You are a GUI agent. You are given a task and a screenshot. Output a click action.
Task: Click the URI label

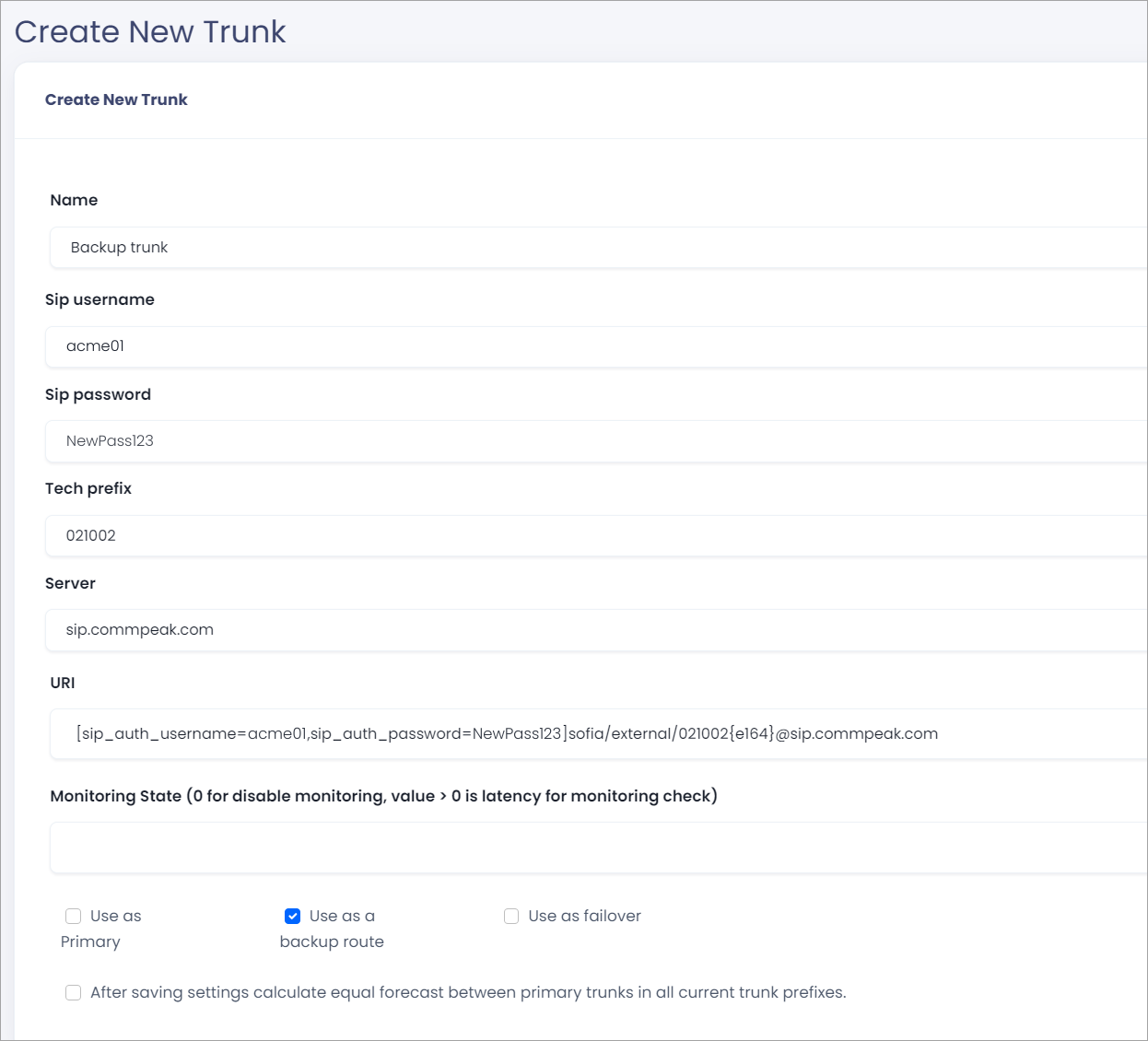(x=63, y=683)
